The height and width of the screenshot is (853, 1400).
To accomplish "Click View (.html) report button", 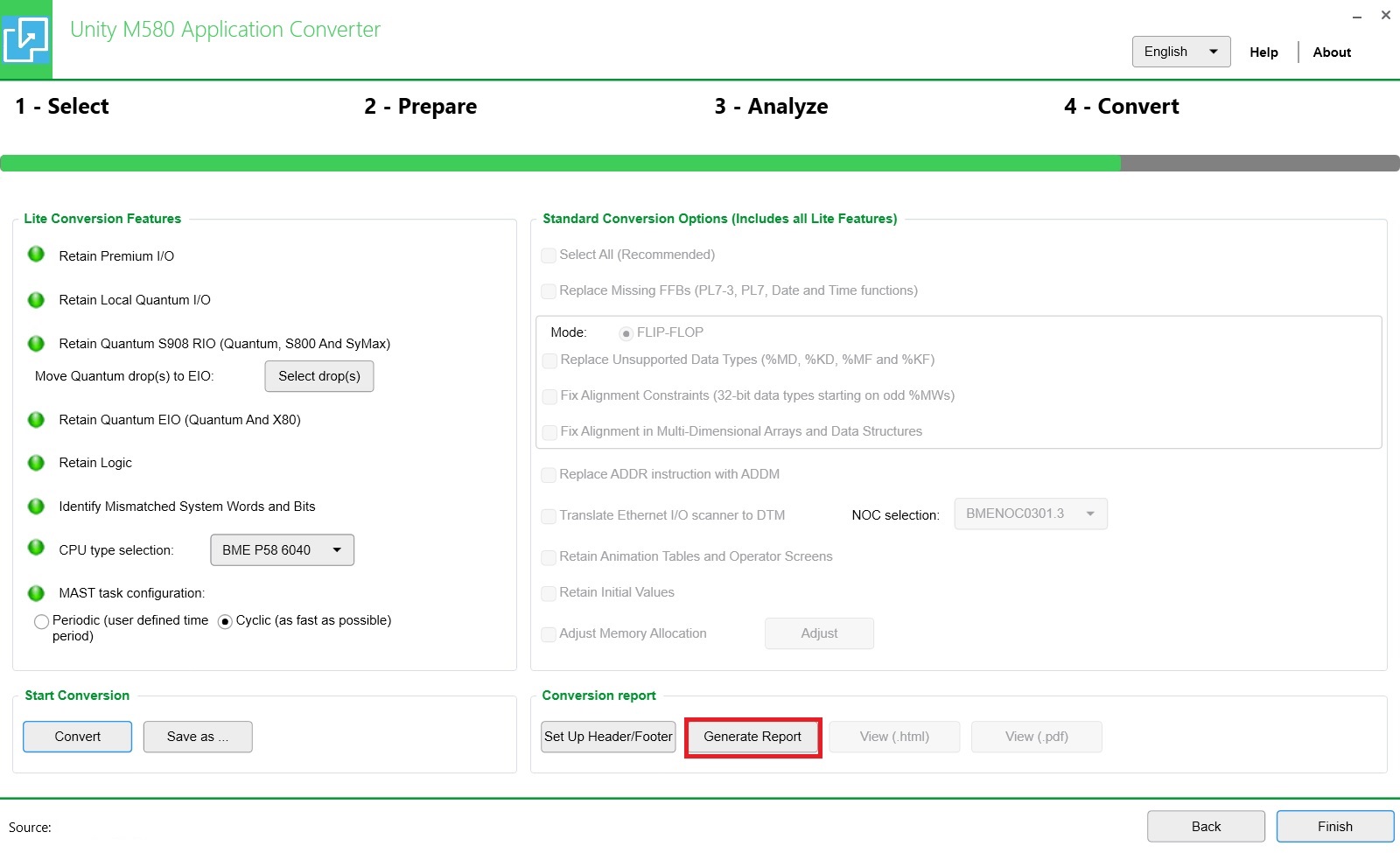I will (894, 737).
